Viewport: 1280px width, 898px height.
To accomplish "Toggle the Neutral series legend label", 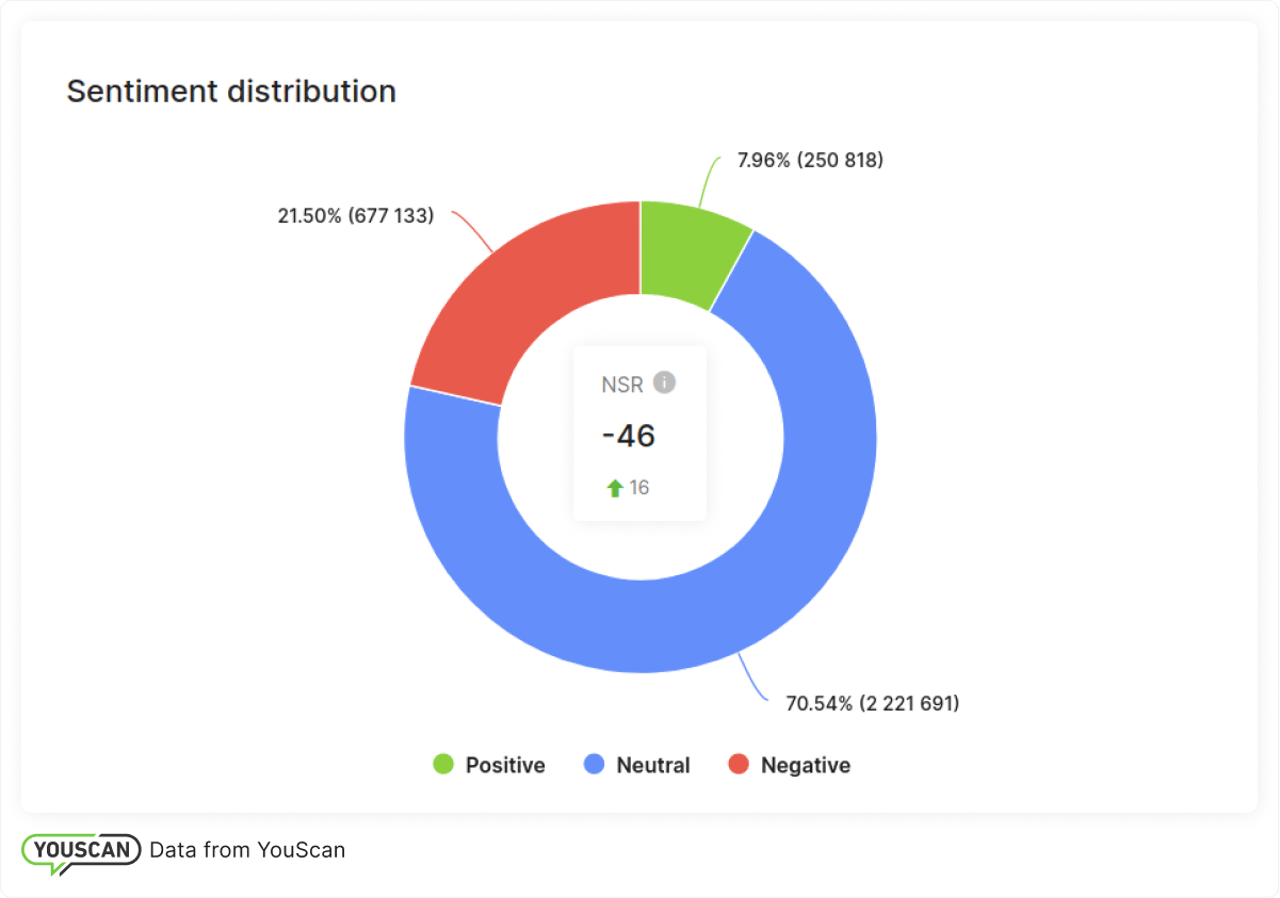I will [x=653, y=765].
